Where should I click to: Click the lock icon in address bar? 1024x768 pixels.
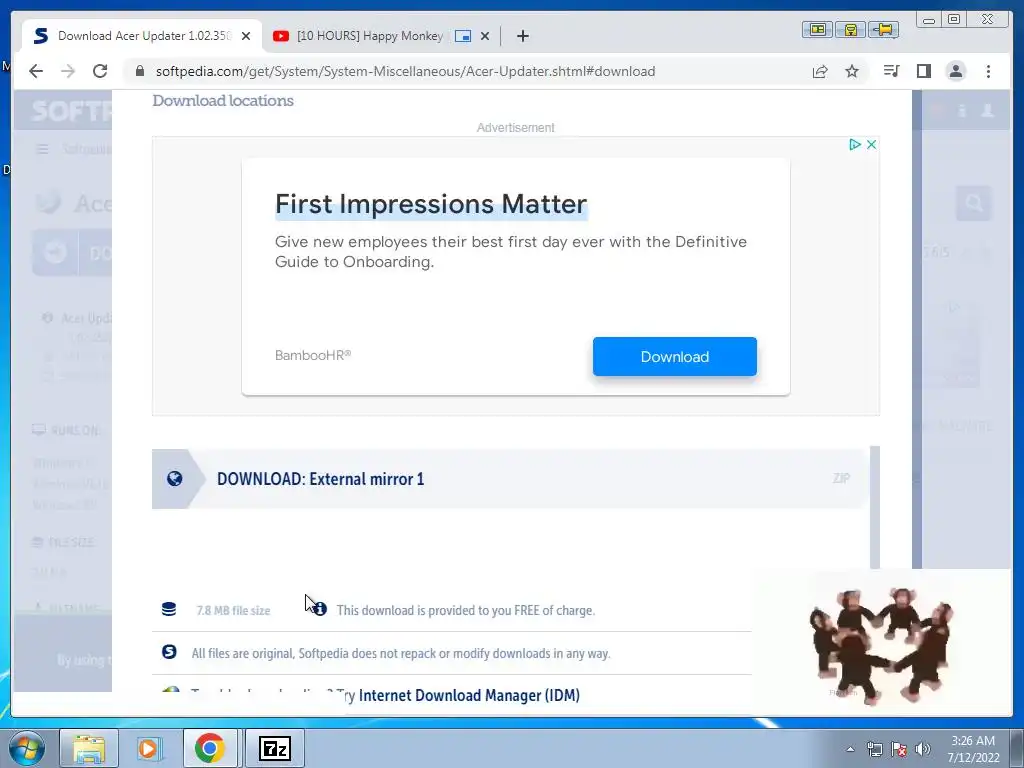point(140,71)
